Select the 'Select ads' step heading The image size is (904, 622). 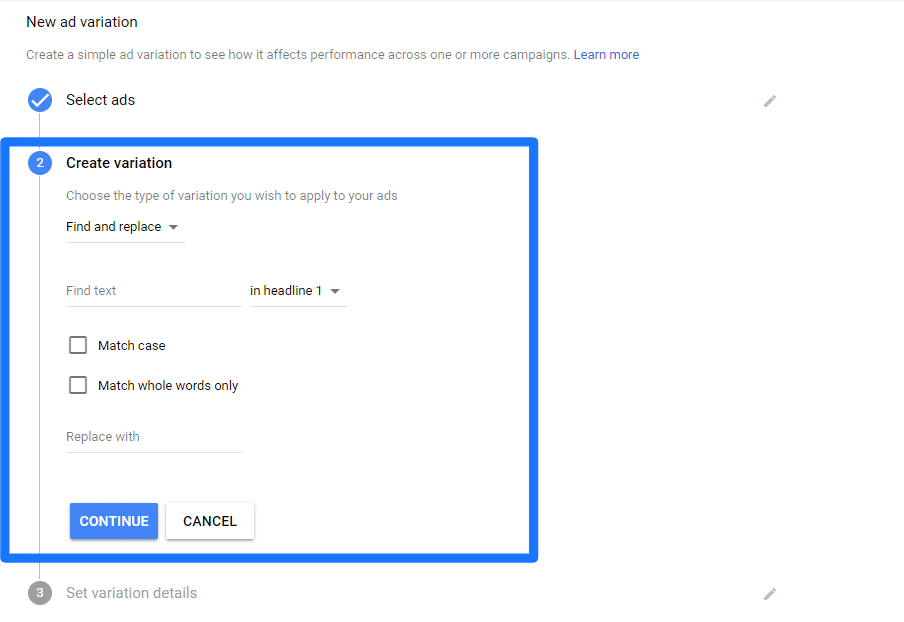[x=100, y=100]
